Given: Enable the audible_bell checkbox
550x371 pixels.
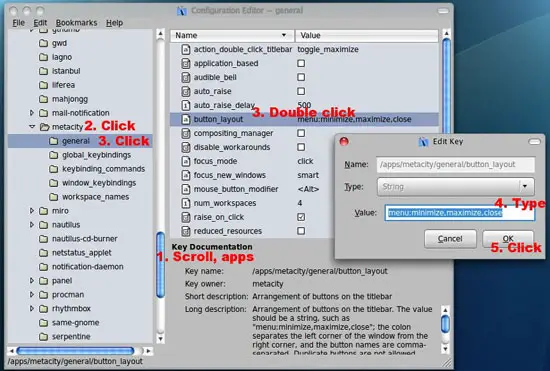Looking at the screenshot, I should (x=301, y=77).
